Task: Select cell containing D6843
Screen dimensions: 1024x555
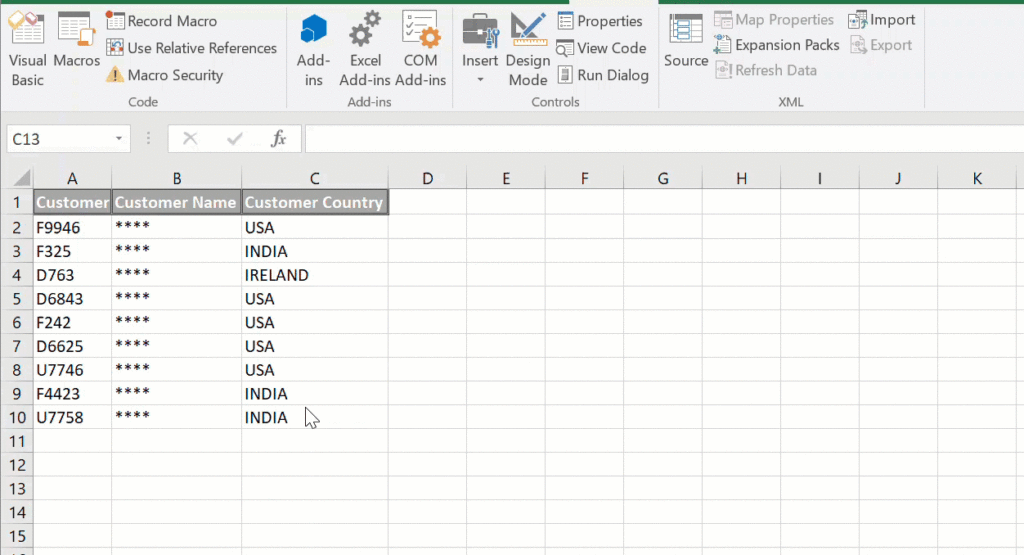Action: (x=72, y=298)
